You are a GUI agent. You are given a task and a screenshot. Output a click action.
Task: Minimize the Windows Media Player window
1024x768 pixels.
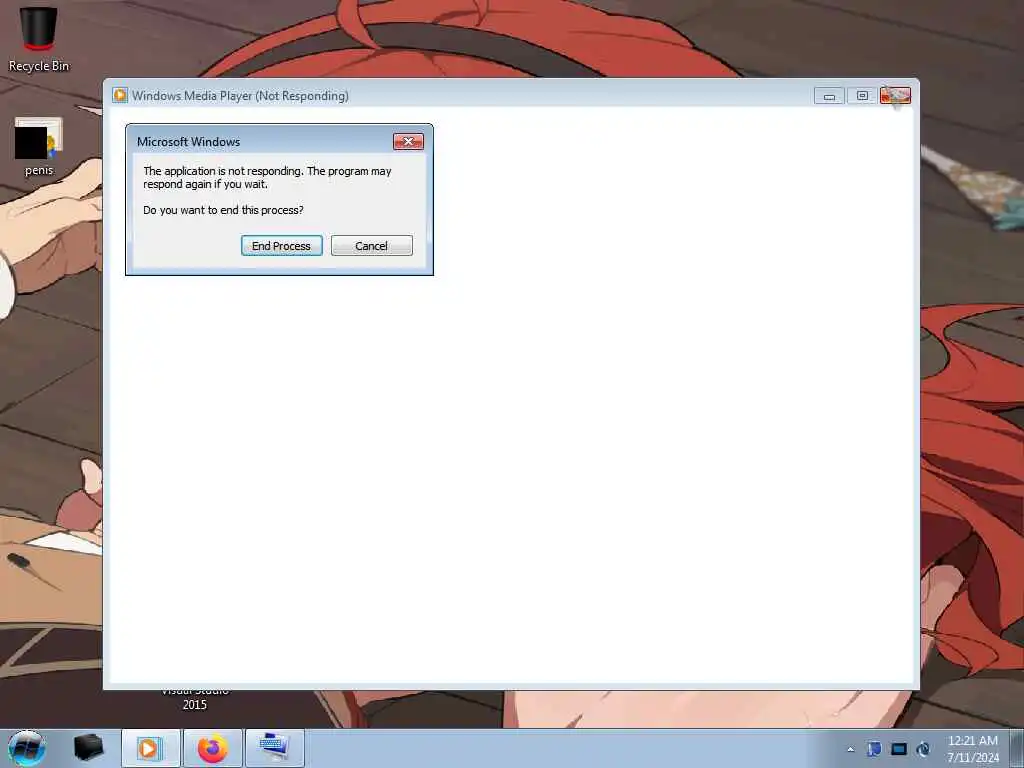pos(829,96)
